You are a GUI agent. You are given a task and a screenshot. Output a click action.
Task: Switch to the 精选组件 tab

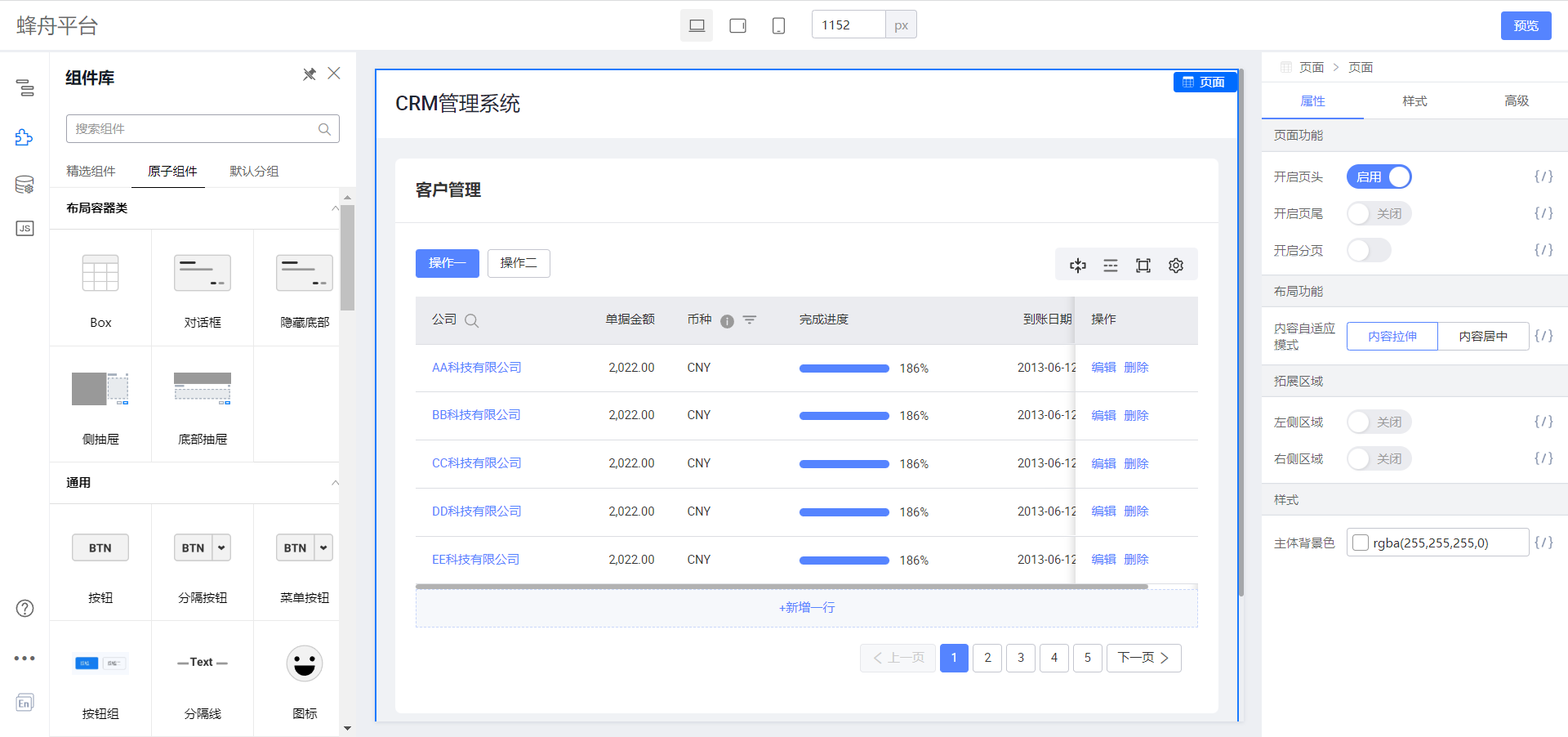click(x=92, y=171)
